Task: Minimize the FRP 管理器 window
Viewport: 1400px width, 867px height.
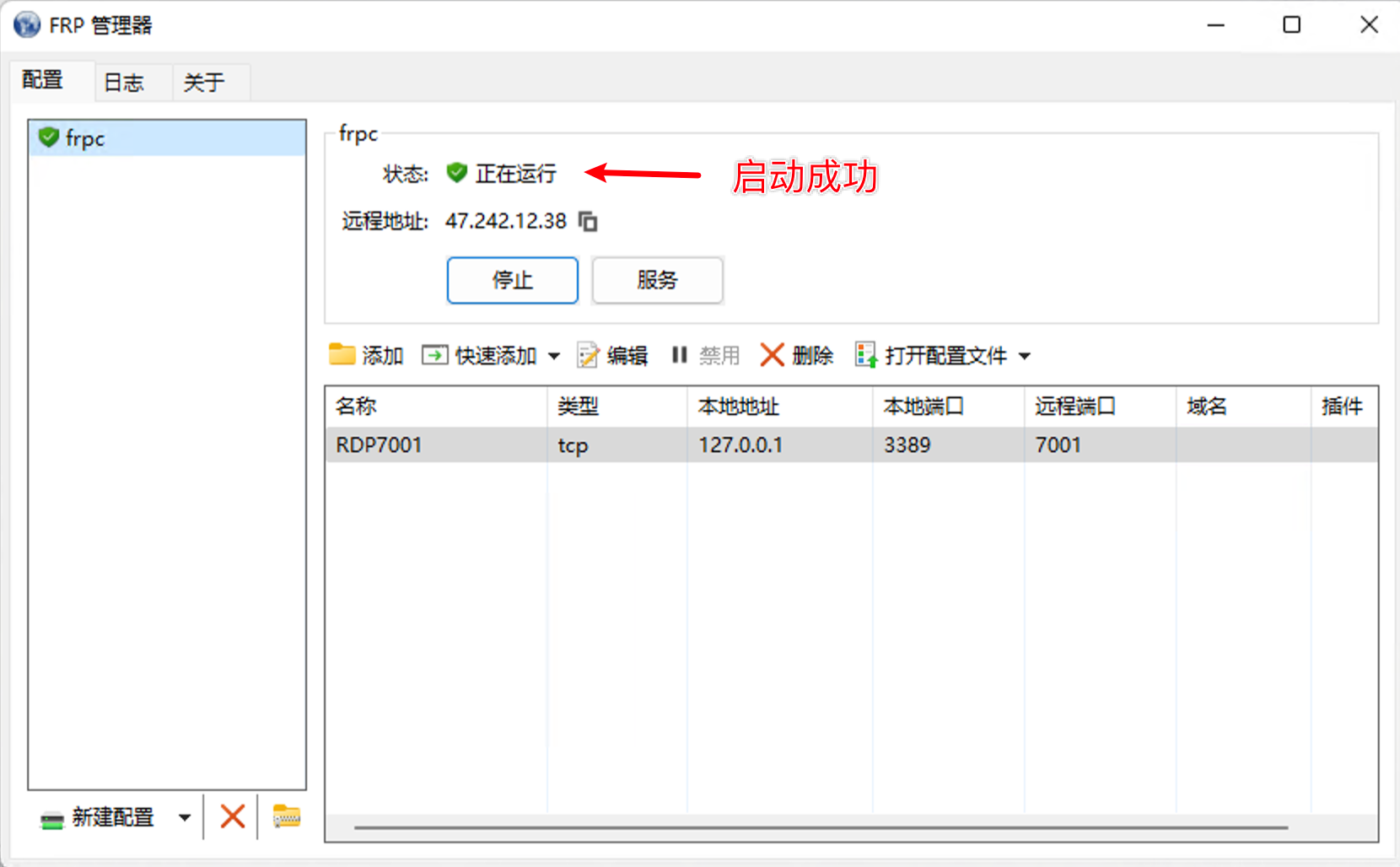Action: (x=1215, y=25)
